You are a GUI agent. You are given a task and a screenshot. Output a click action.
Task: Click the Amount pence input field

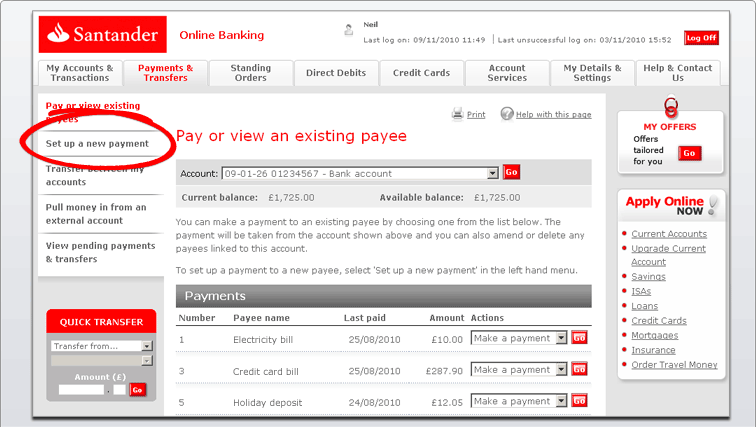click(120, 390)
